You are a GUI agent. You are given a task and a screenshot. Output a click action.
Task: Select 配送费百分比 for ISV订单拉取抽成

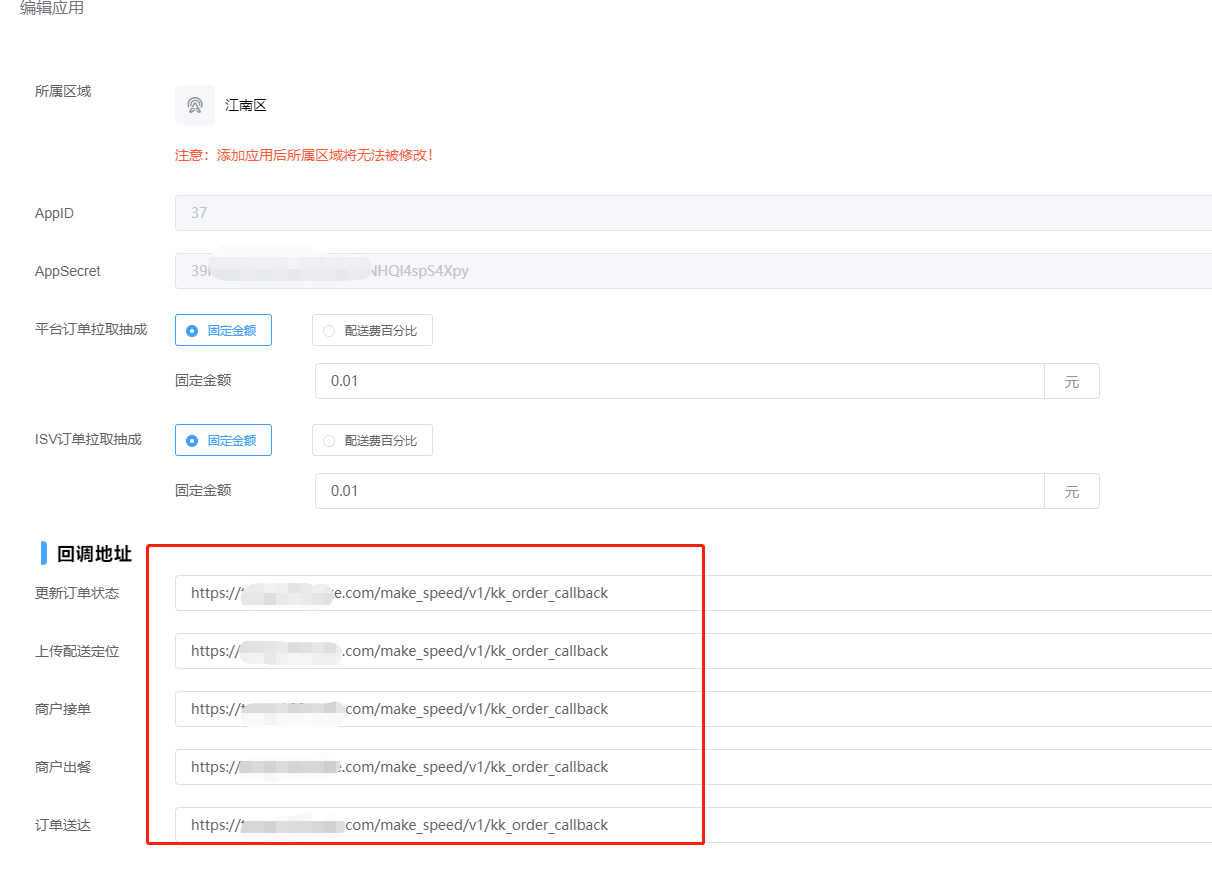click(372, 440)
